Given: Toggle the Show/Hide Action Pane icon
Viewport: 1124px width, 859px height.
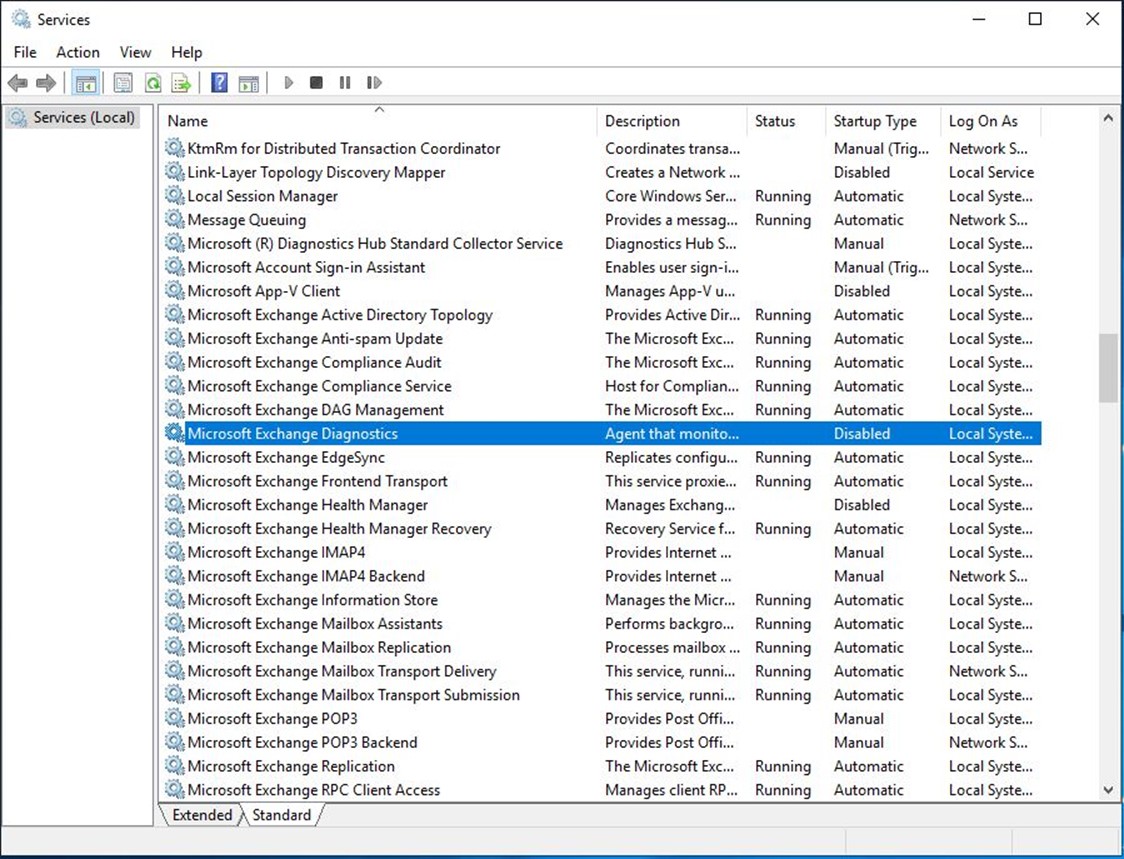Looking at the screenshot, I should point(248,83).
